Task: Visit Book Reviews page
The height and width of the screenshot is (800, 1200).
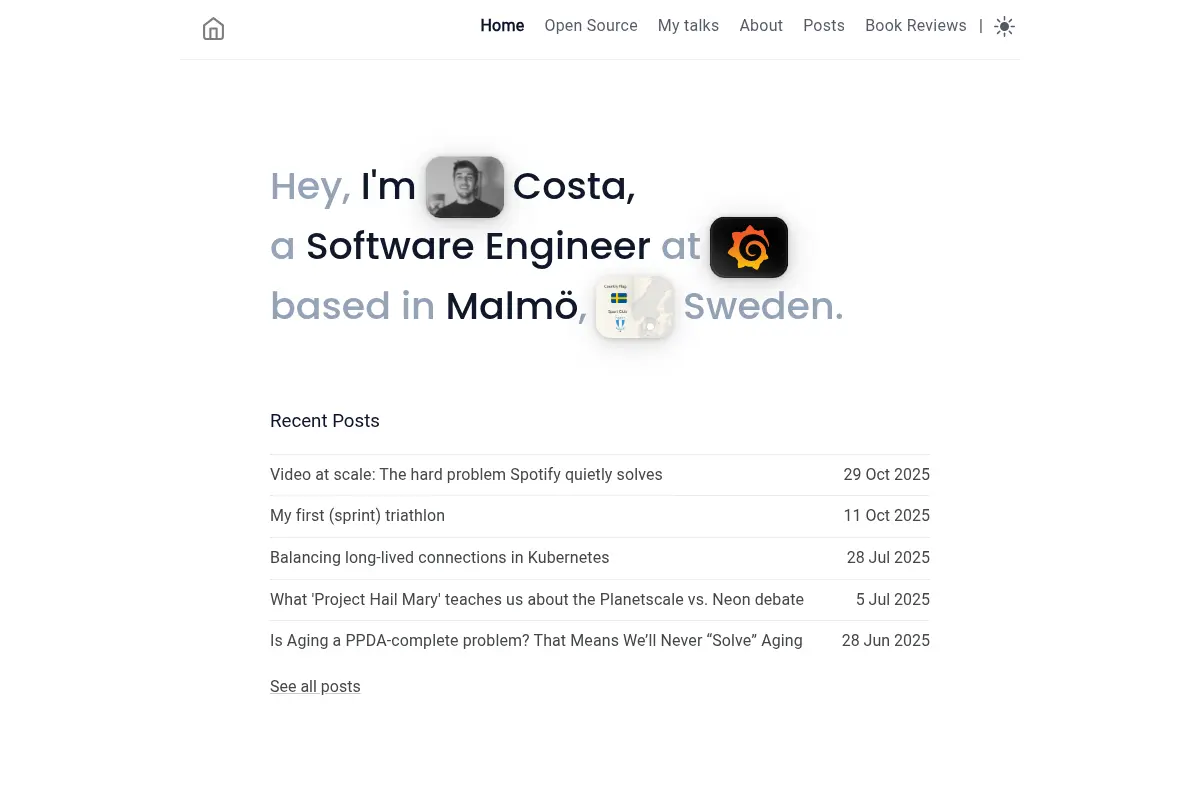Action: tap(916, 26)
